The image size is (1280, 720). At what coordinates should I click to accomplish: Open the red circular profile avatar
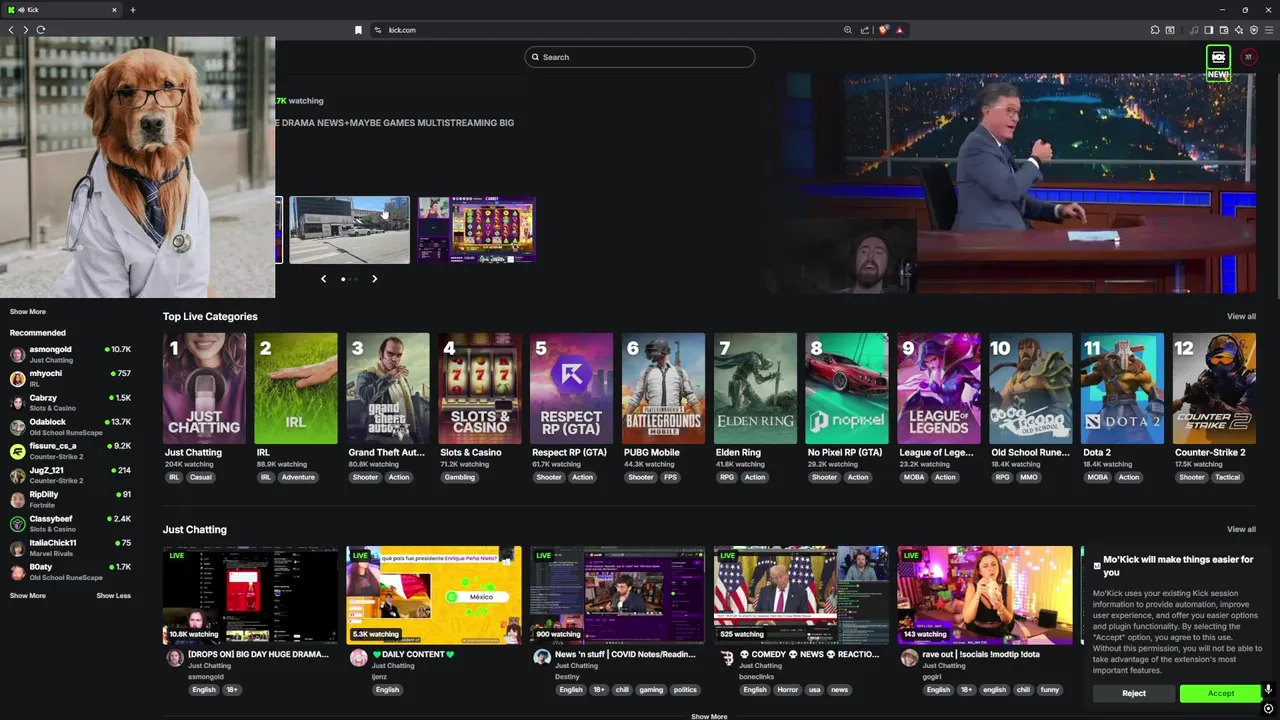pos(1248,57)
